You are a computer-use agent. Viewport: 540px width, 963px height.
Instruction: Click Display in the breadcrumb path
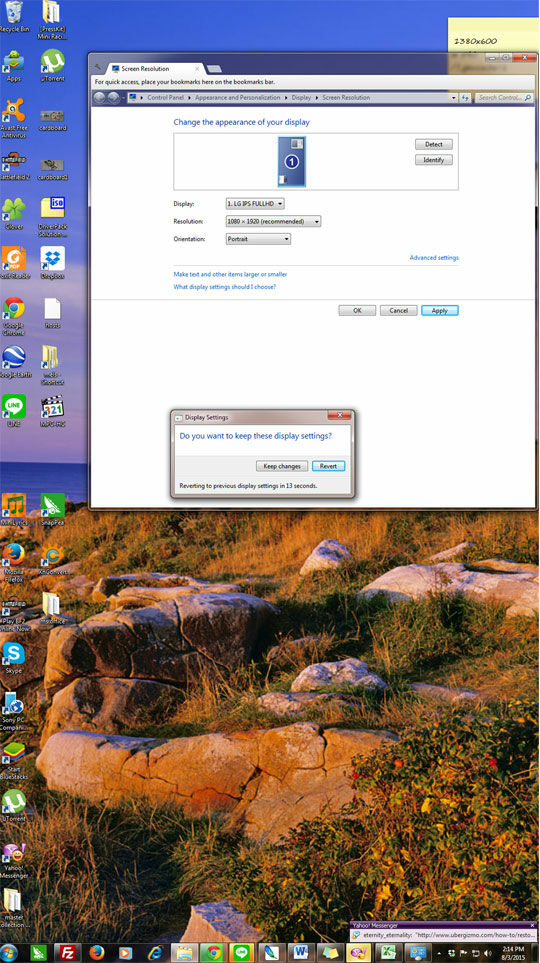click(301, 98)
